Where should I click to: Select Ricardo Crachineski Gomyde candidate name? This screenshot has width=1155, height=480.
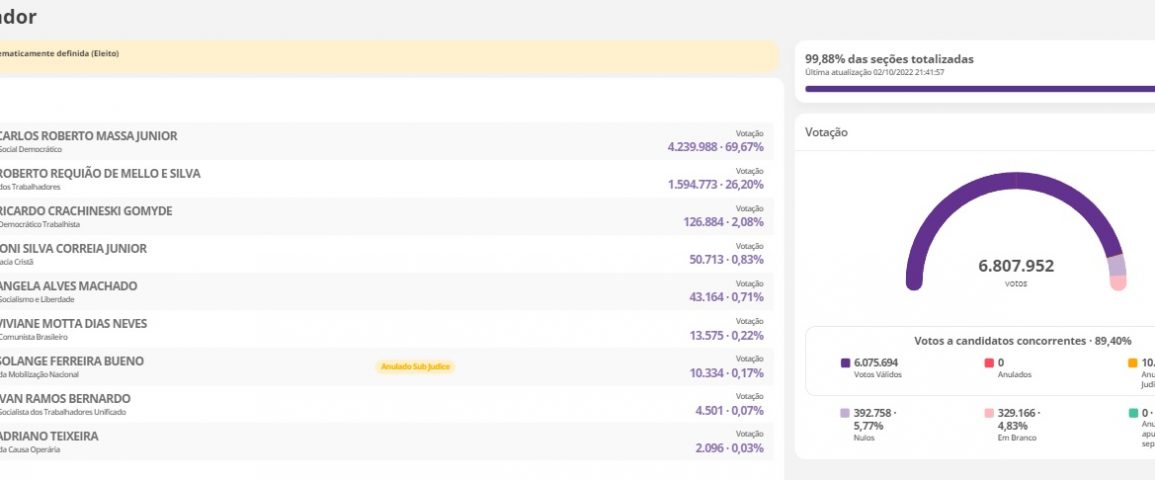click(x=86, y=211)
